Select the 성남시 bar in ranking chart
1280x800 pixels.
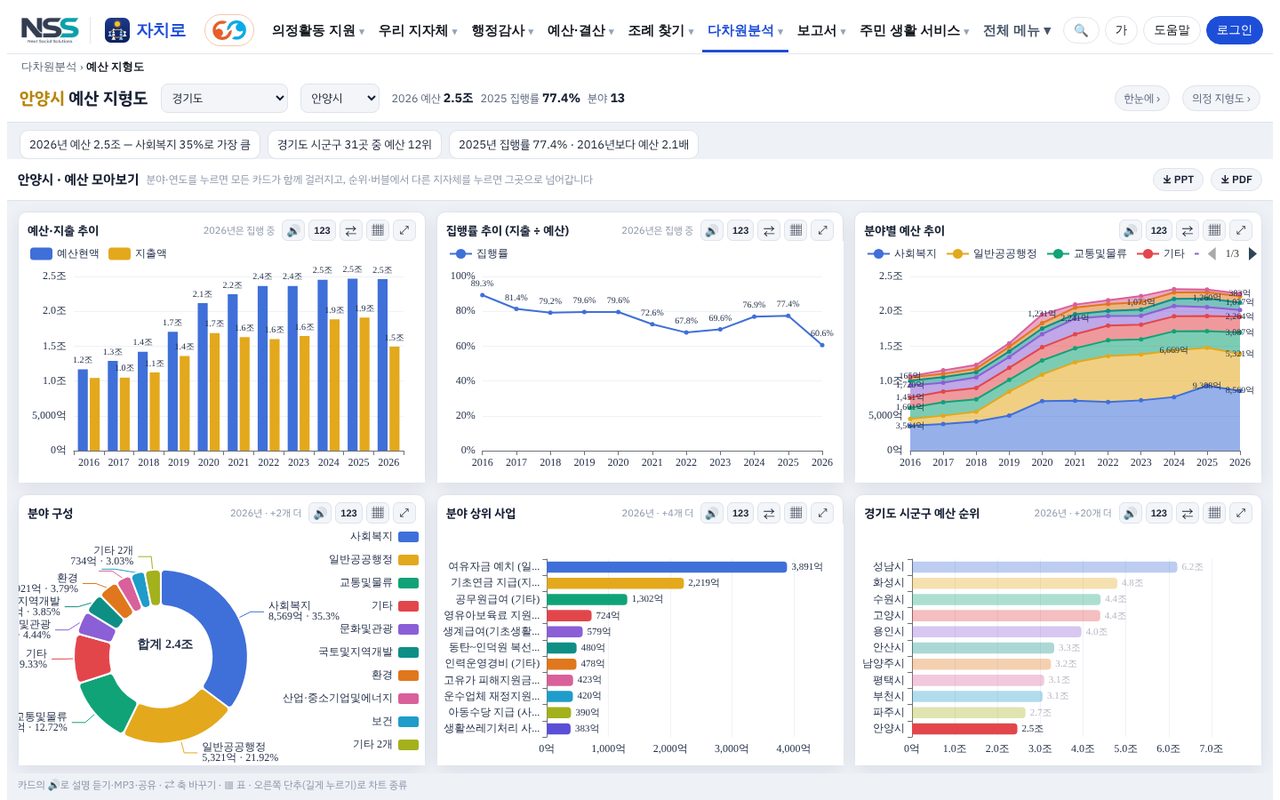click(x=1043, y=567)
